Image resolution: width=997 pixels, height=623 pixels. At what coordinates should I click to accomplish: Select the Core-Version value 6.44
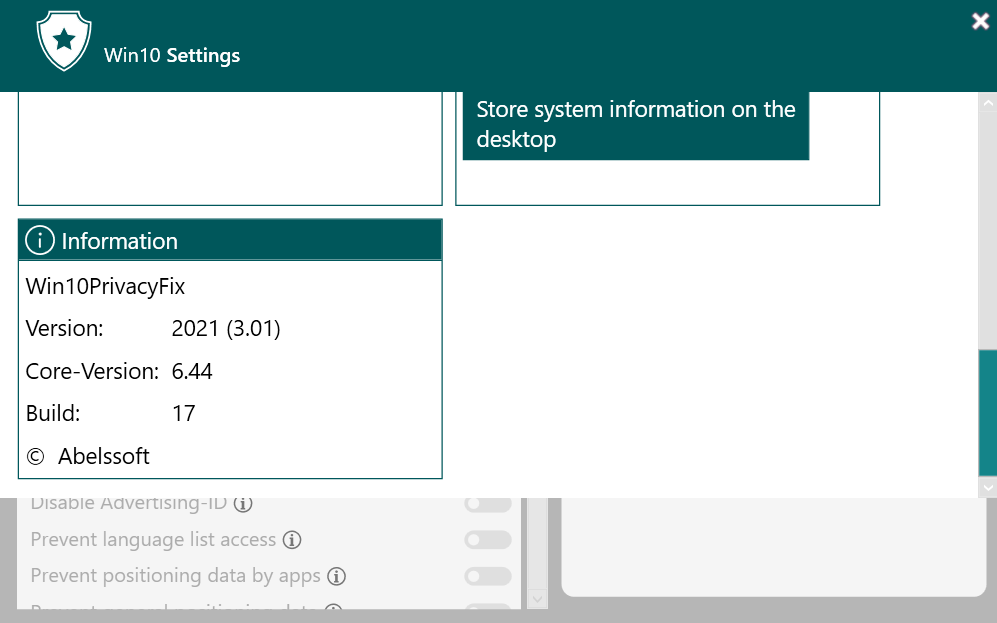click(x=192, y=371)
